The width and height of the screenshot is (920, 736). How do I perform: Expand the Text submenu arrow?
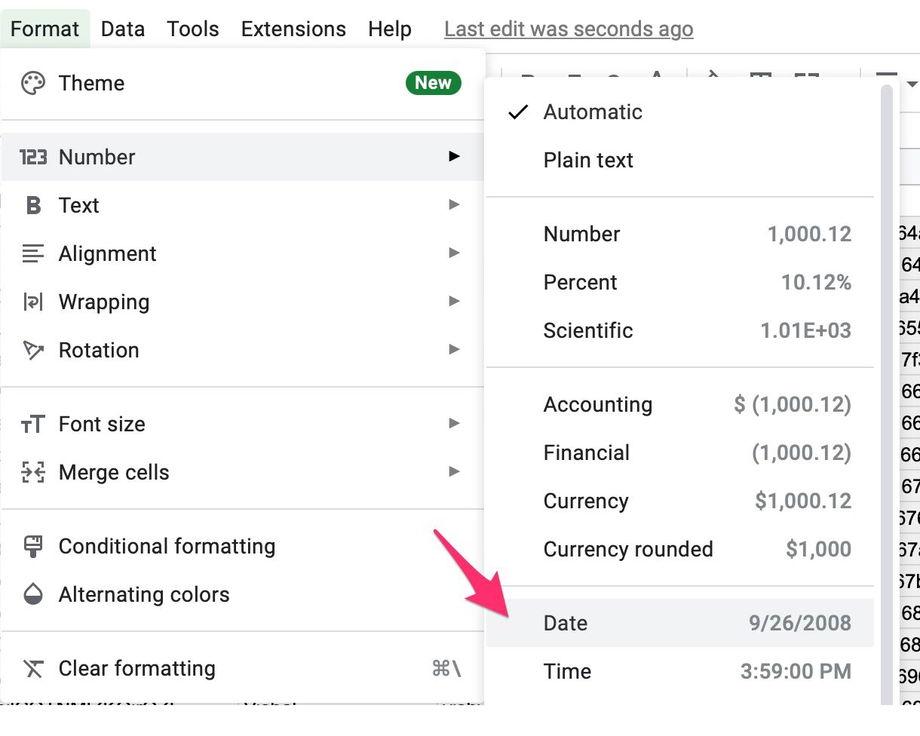point(454,205)
